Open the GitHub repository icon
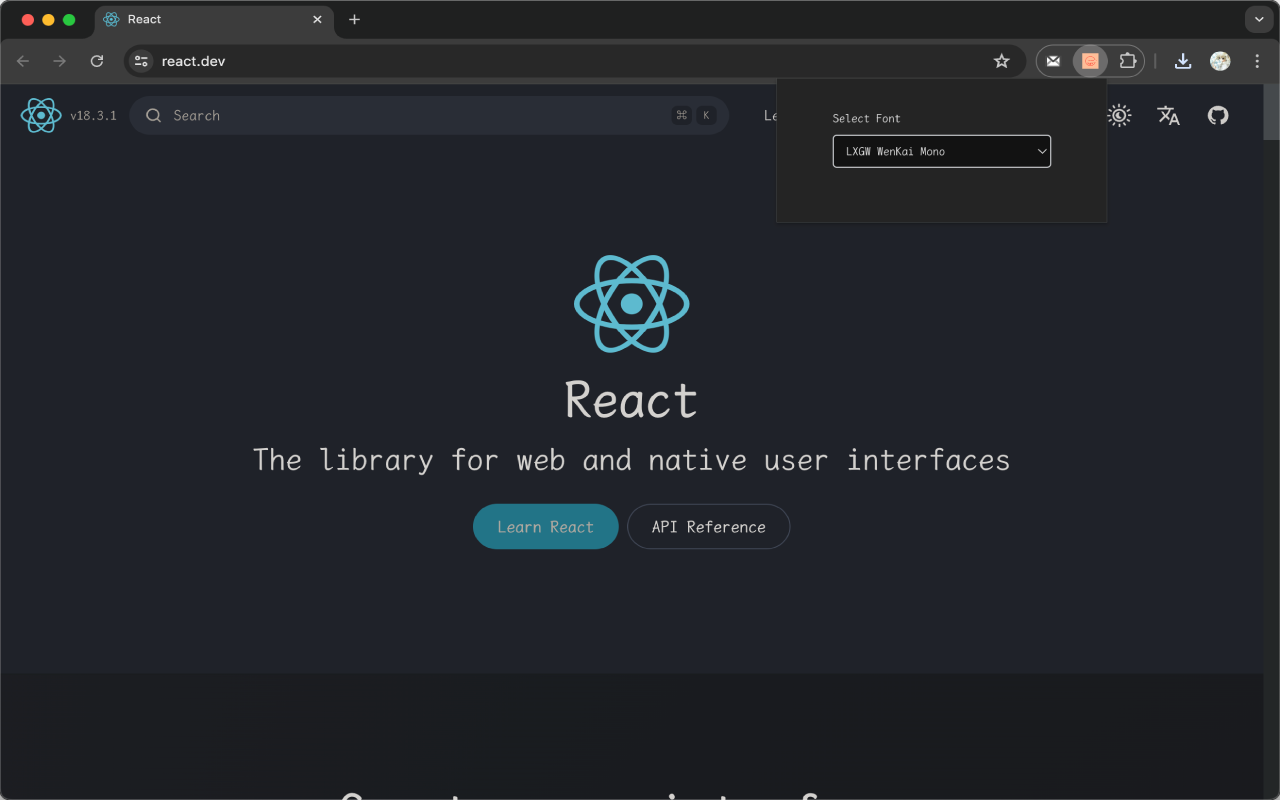The width and height of the screenshot is (1280, 800). (1217, 115)
